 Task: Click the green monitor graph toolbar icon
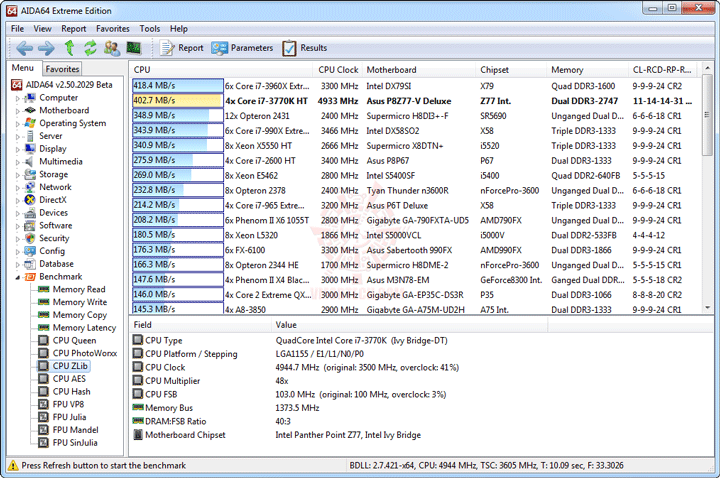pyautogui.click(x=134, y=48)
